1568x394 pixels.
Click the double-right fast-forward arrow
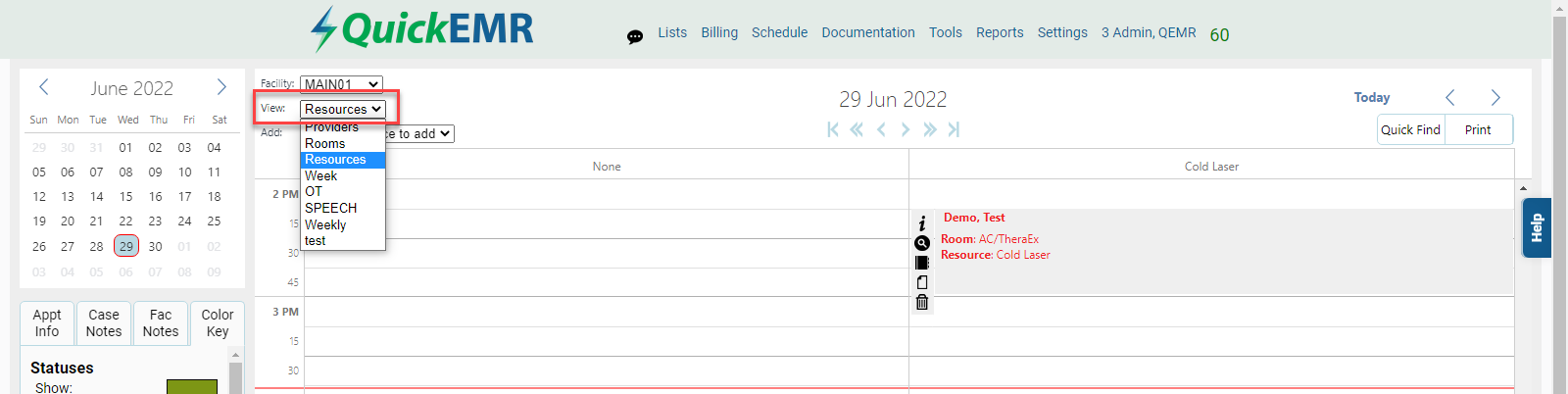pos(930,129)
